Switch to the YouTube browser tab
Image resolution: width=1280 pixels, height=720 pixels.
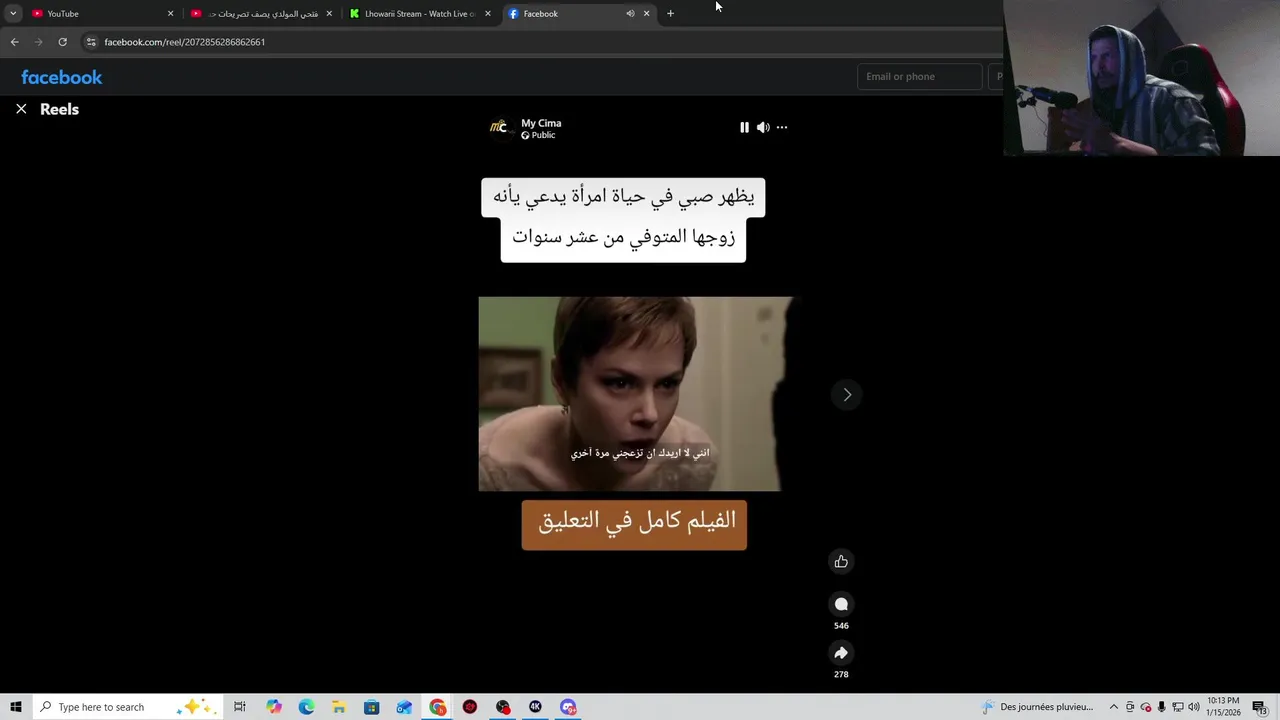(100, 13)
